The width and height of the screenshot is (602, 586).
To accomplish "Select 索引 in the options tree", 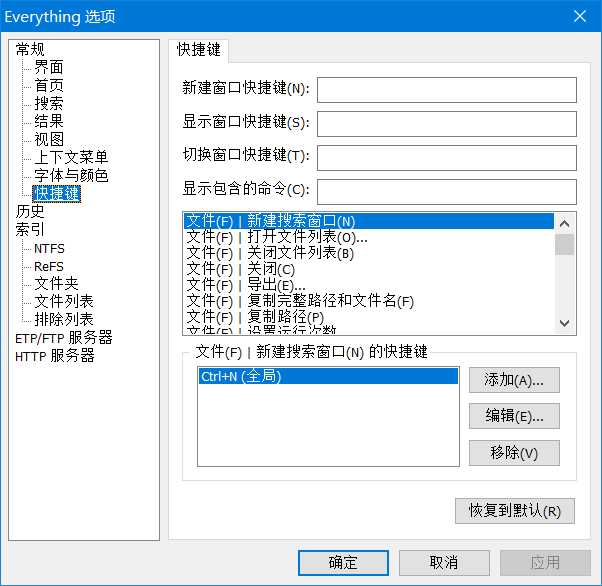I will (30, 229).
